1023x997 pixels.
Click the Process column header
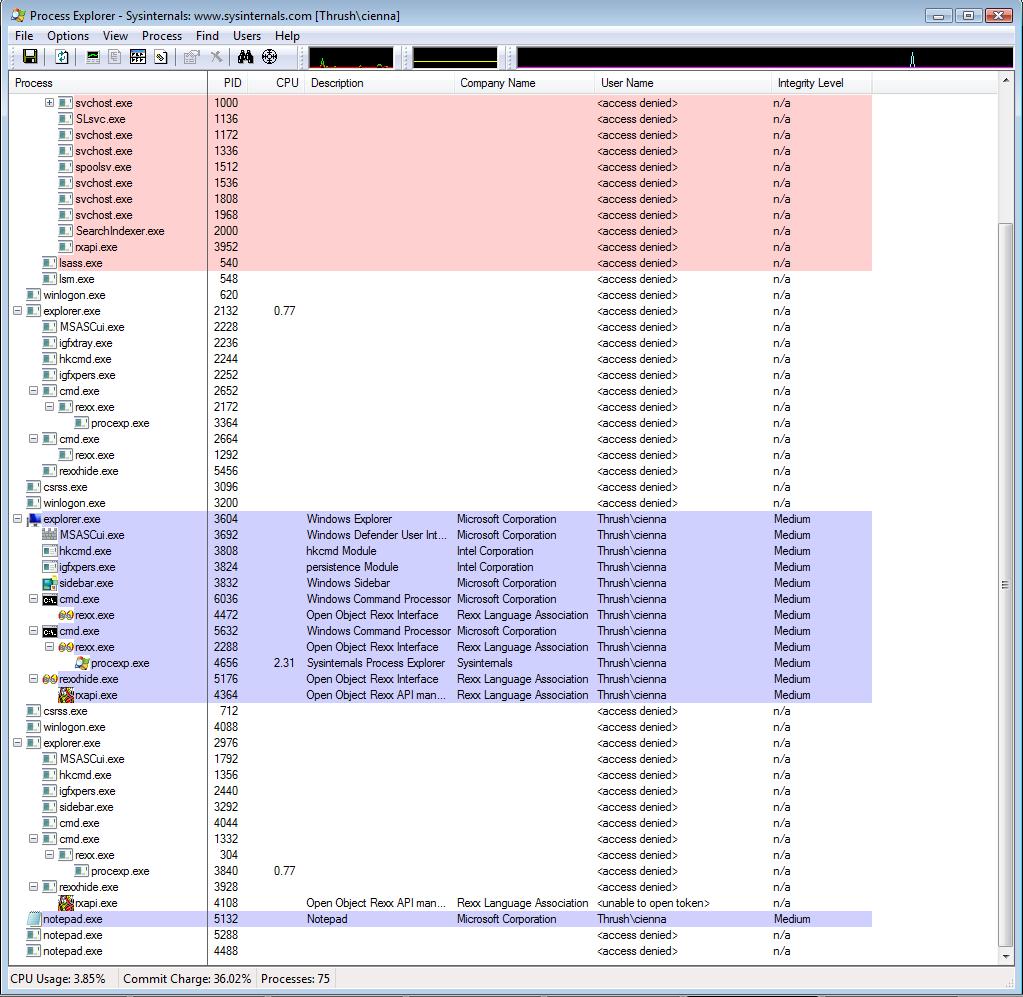click(x=108, y=83)
